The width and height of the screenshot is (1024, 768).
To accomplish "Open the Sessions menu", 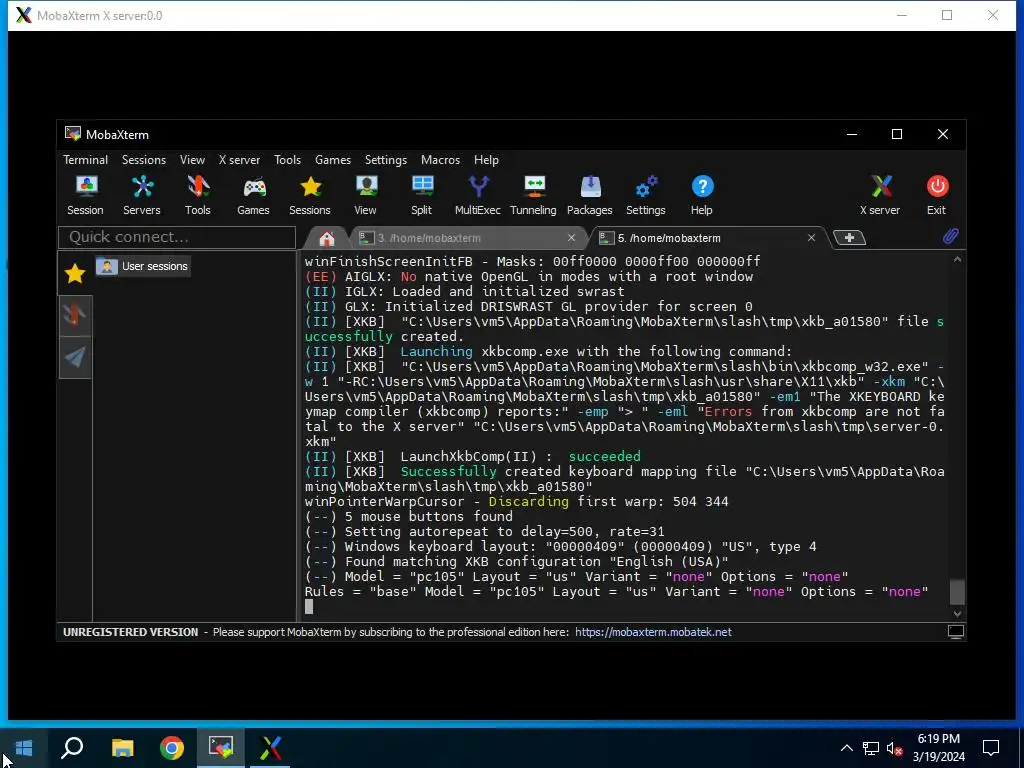I will click(144, 160).
